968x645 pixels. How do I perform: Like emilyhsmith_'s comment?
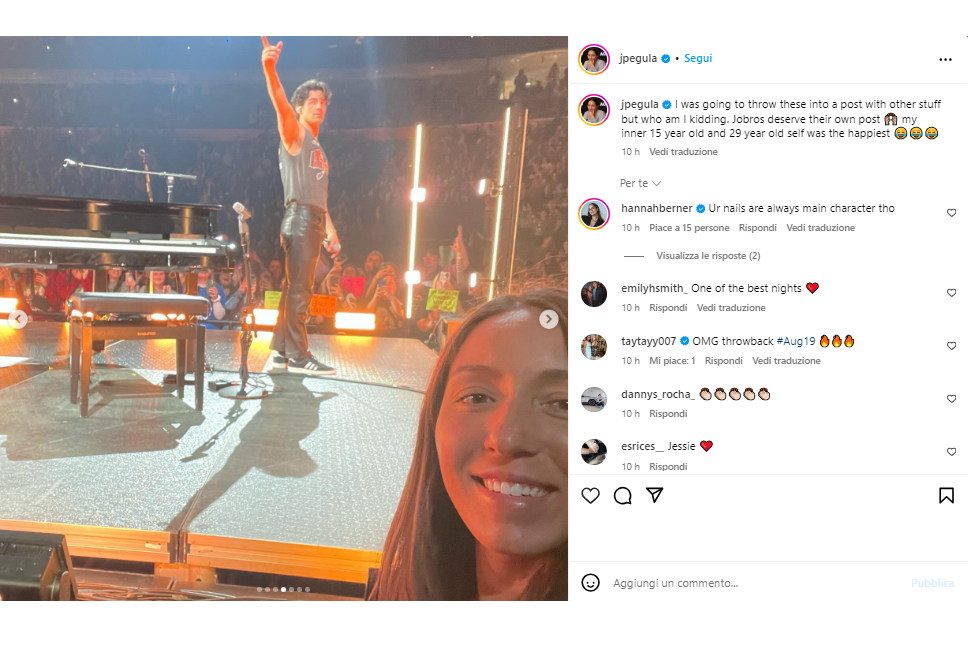pyautogui.click(x=951, y=293)
